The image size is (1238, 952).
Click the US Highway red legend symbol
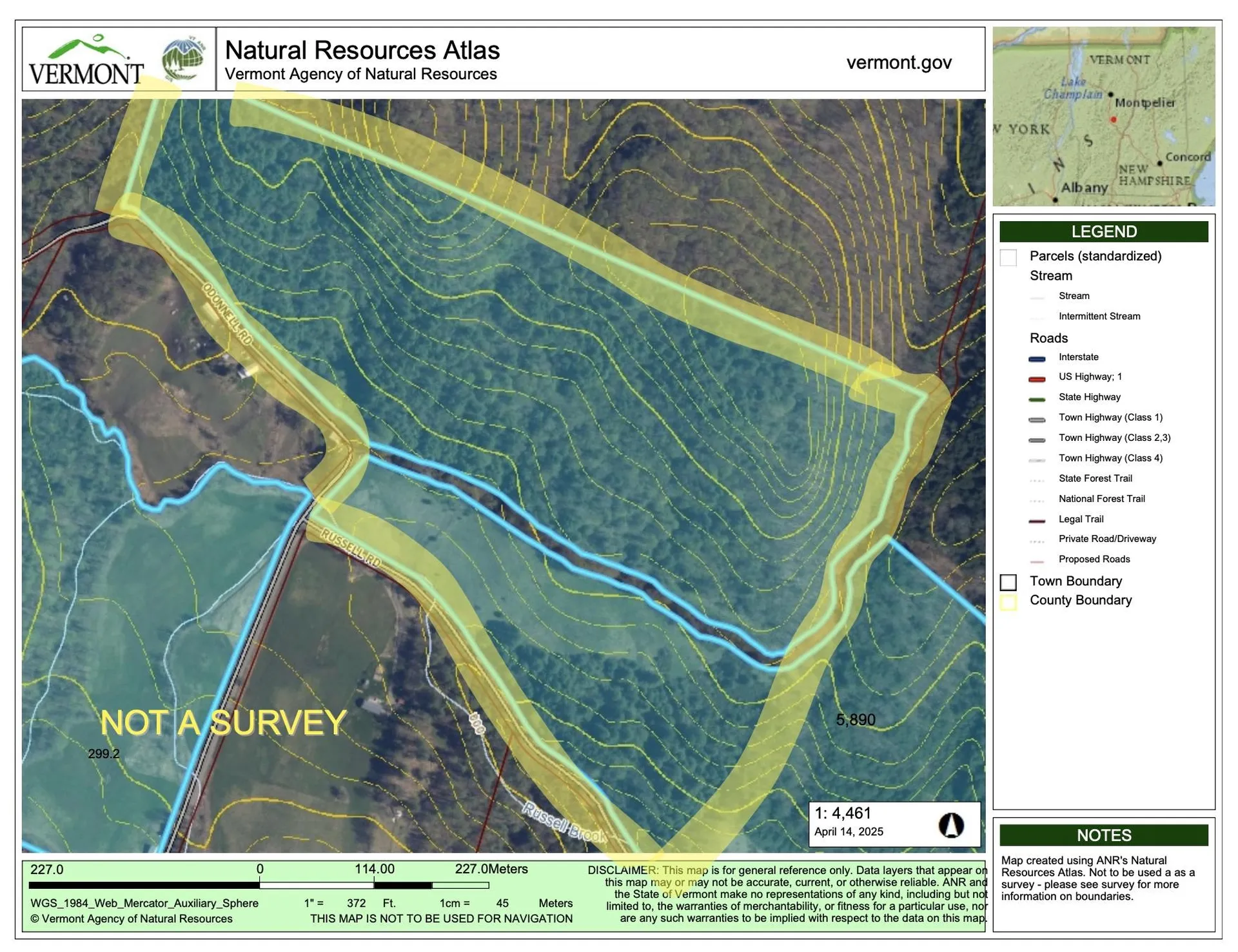tap(1036, 378)
